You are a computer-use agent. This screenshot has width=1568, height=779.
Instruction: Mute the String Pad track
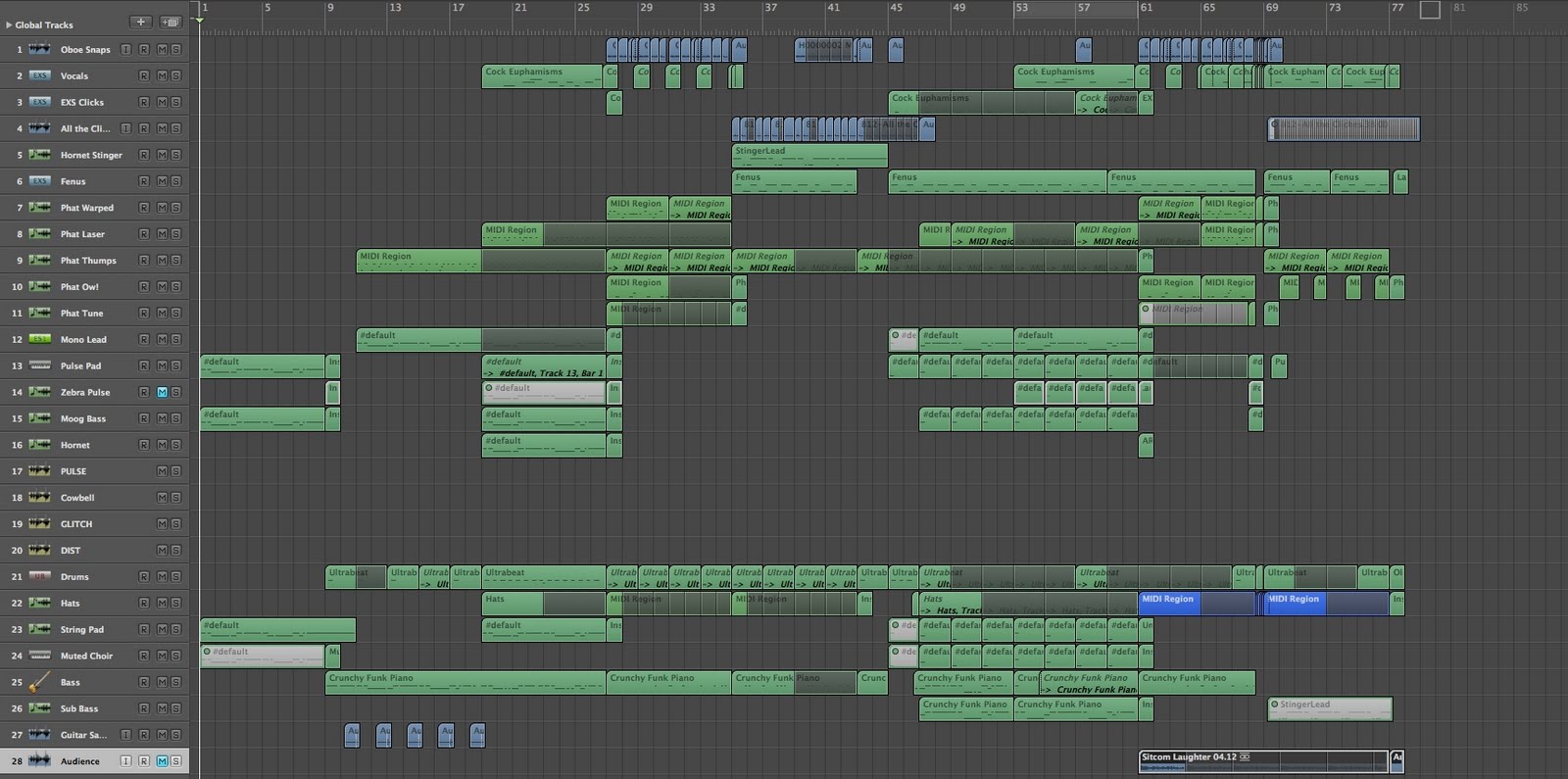coord(163,630)
